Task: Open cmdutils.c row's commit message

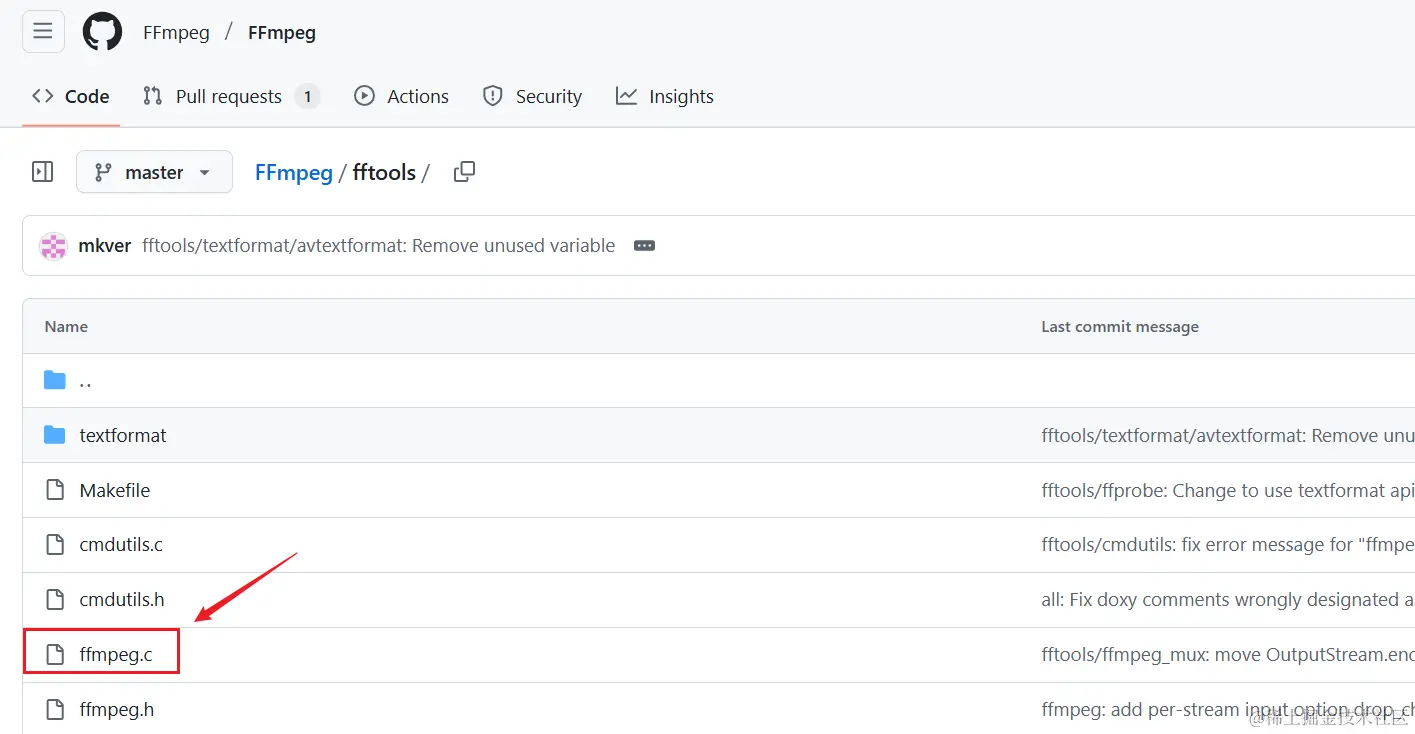Action: [1228, 545]
